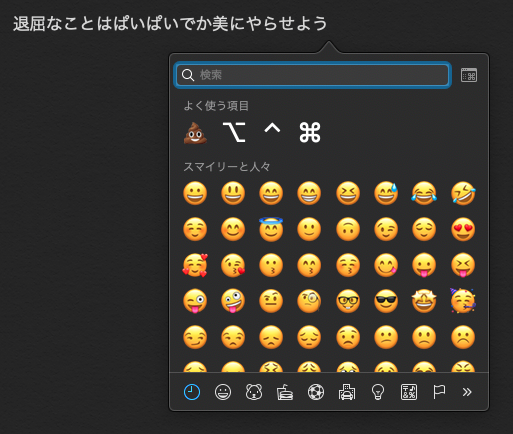Open the Objects light bulb tab
Image resolution: width=513 pixels, height=434 pixels.
(378, 392)
